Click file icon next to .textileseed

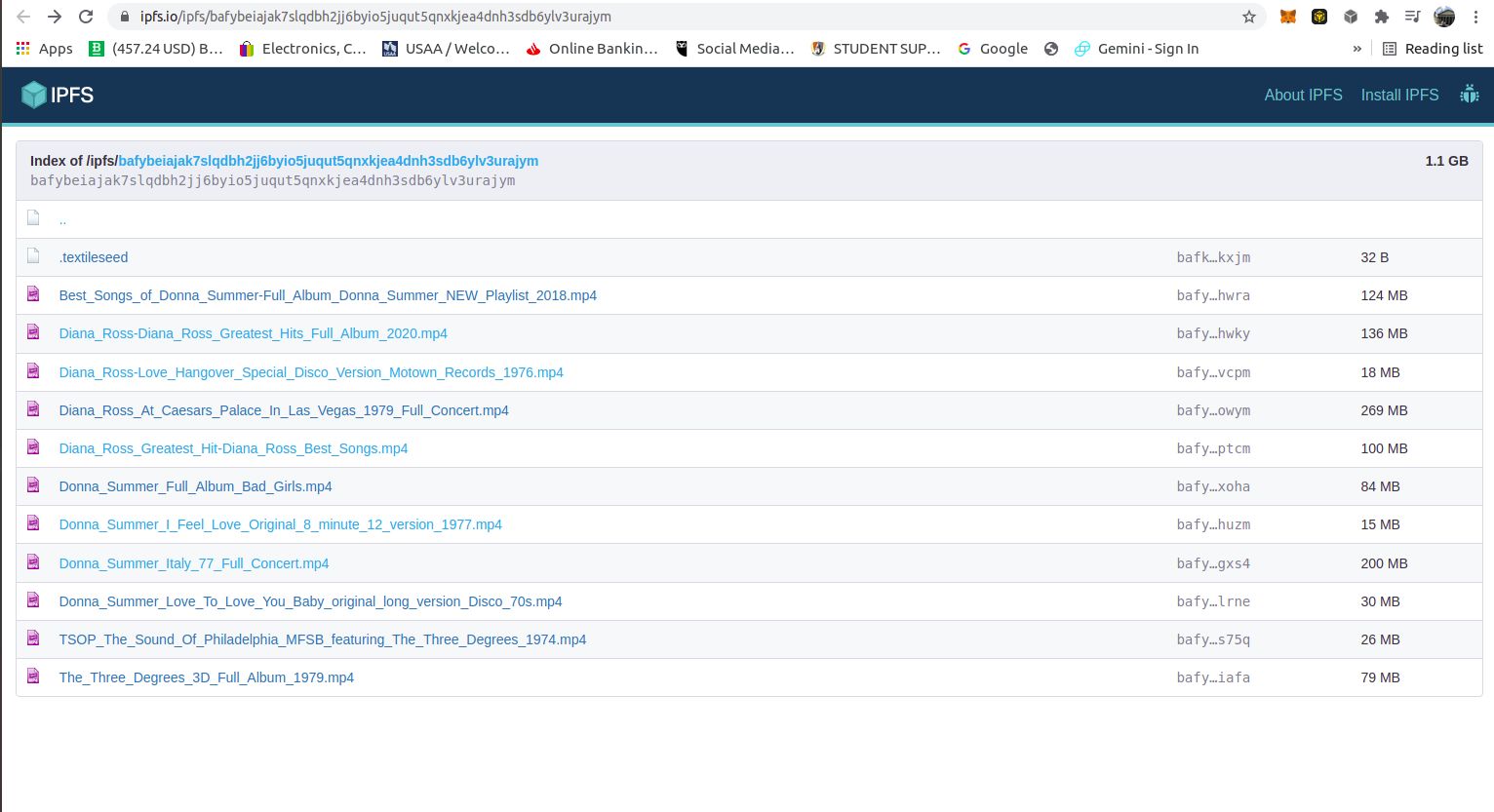point(33,256)
